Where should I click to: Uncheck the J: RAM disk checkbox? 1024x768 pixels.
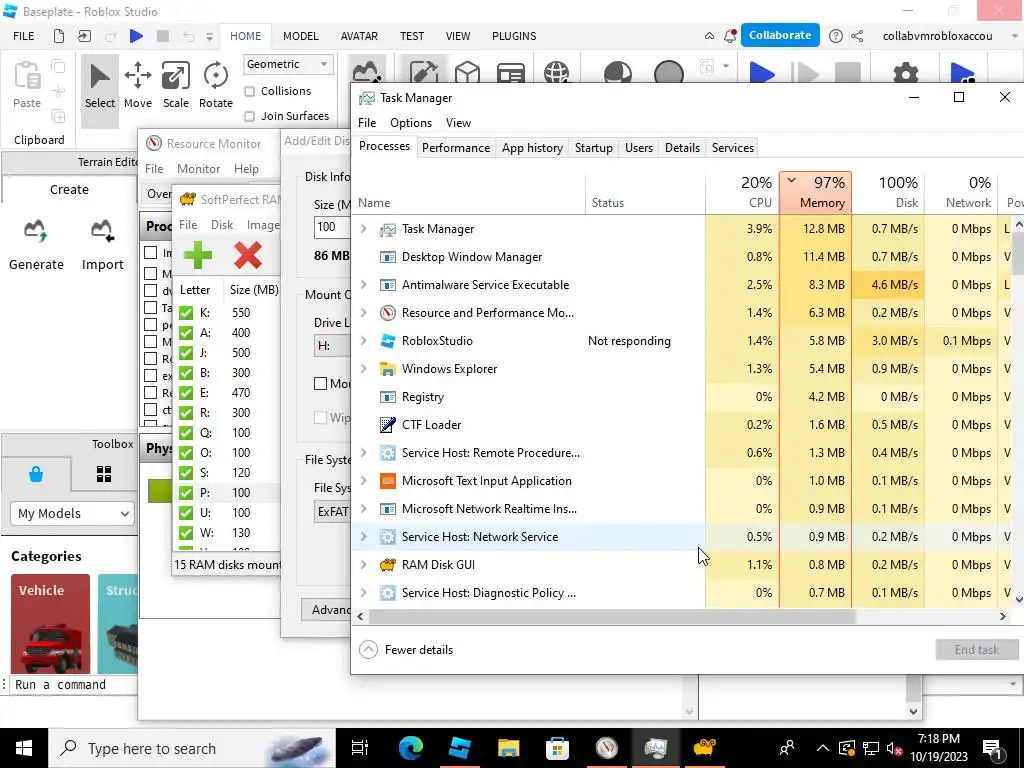click(186, 353)
